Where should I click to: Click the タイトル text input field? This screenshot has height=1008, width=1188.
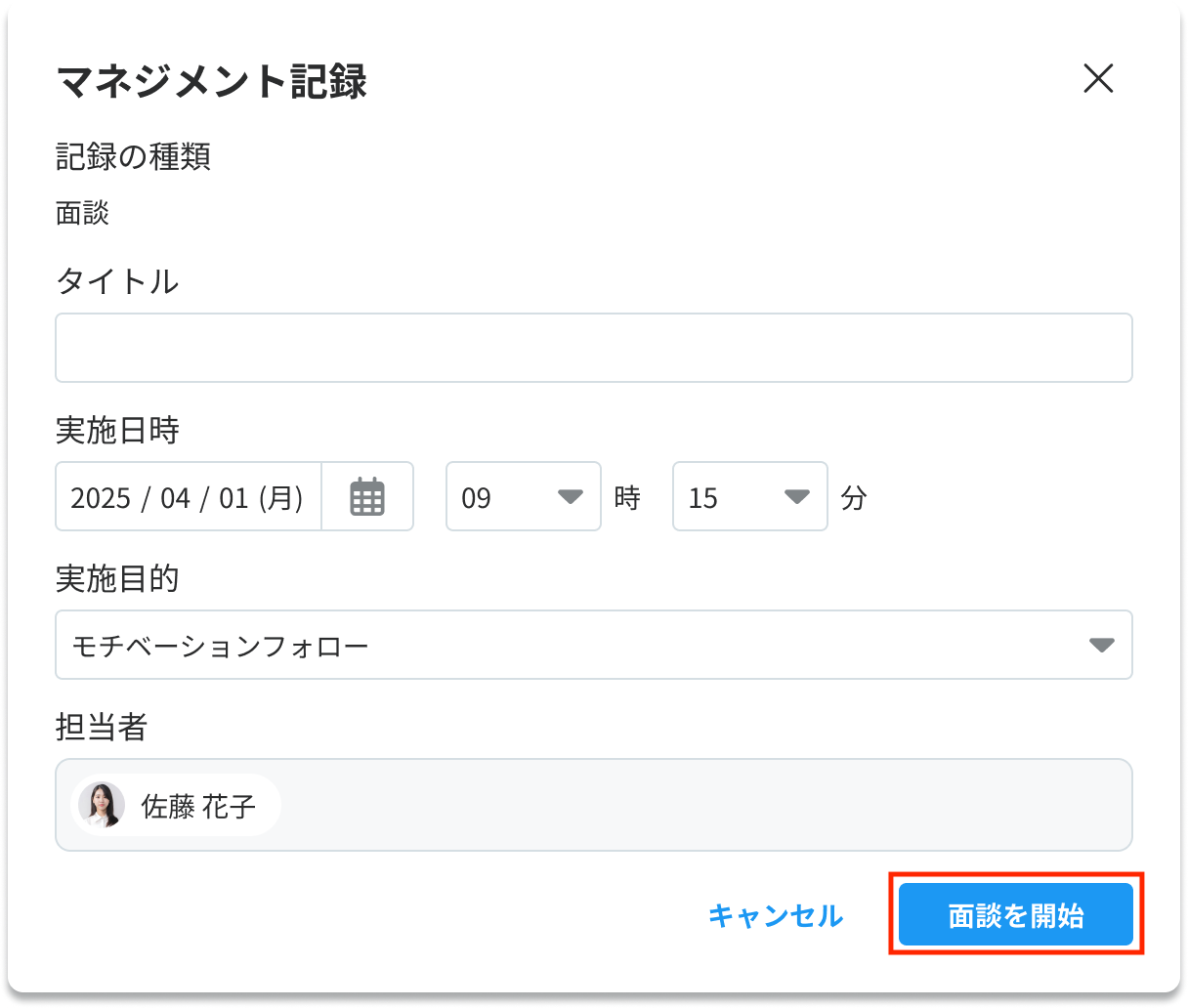(x=594, y=348)
